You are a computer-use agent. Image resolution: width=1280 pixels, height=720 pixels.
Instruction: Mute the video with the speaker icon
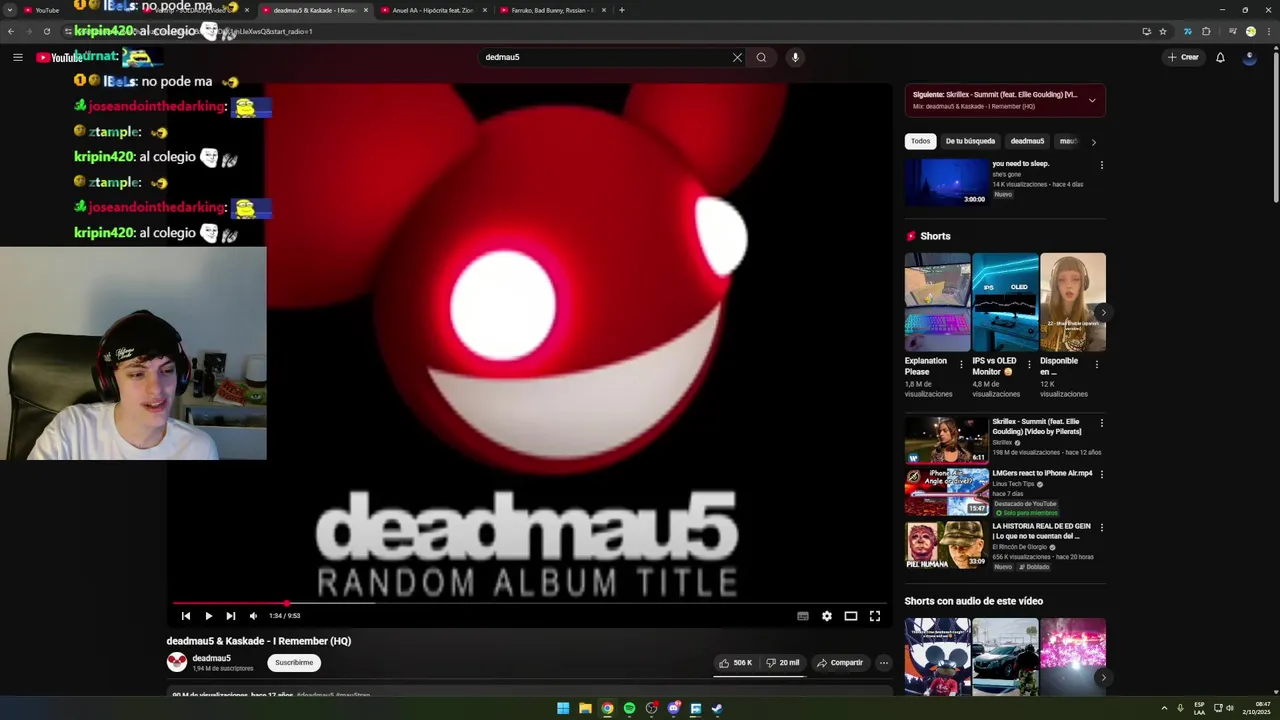point(253,616)
